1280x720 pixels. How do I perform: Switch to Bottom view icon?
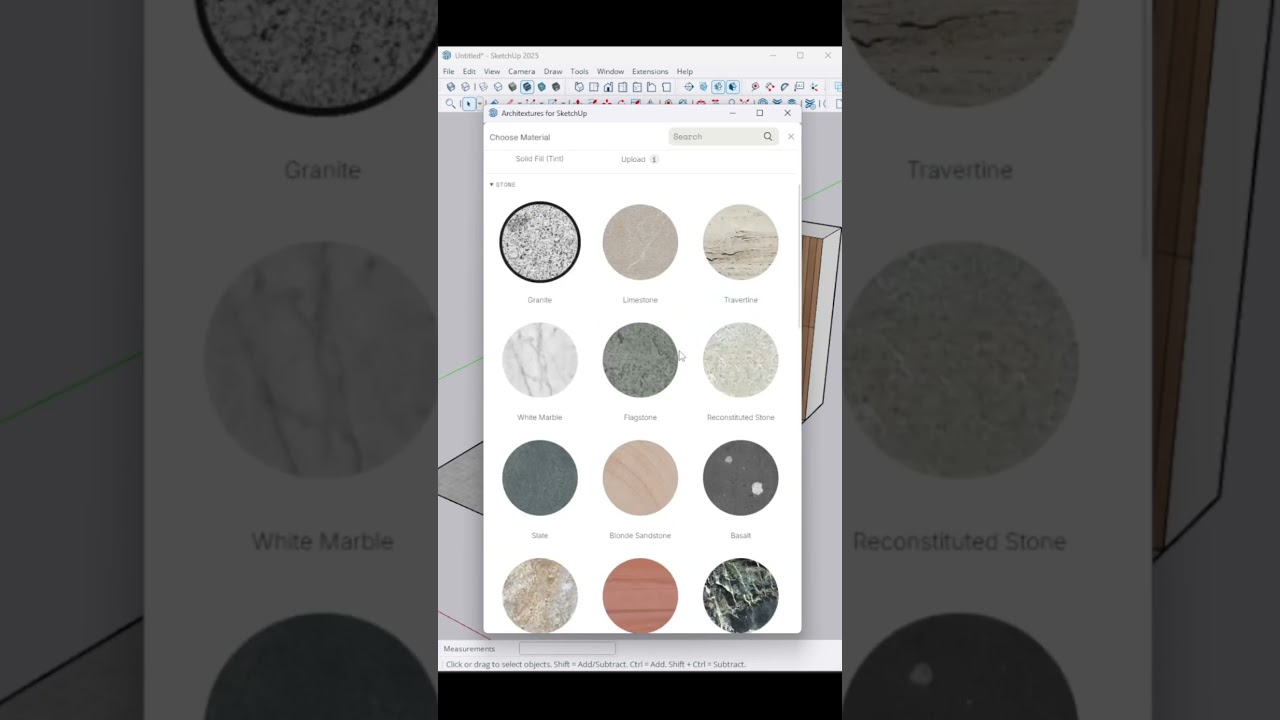coord(666,87)
